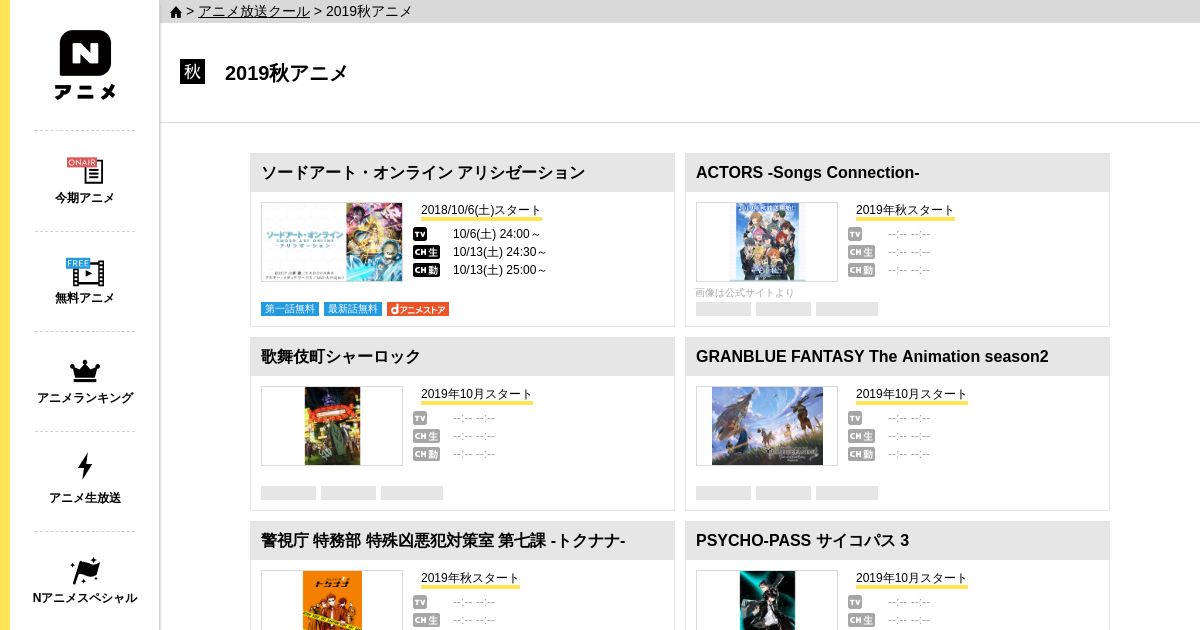Open the ソードアート・オンライン アリシゼーション title

423,172
